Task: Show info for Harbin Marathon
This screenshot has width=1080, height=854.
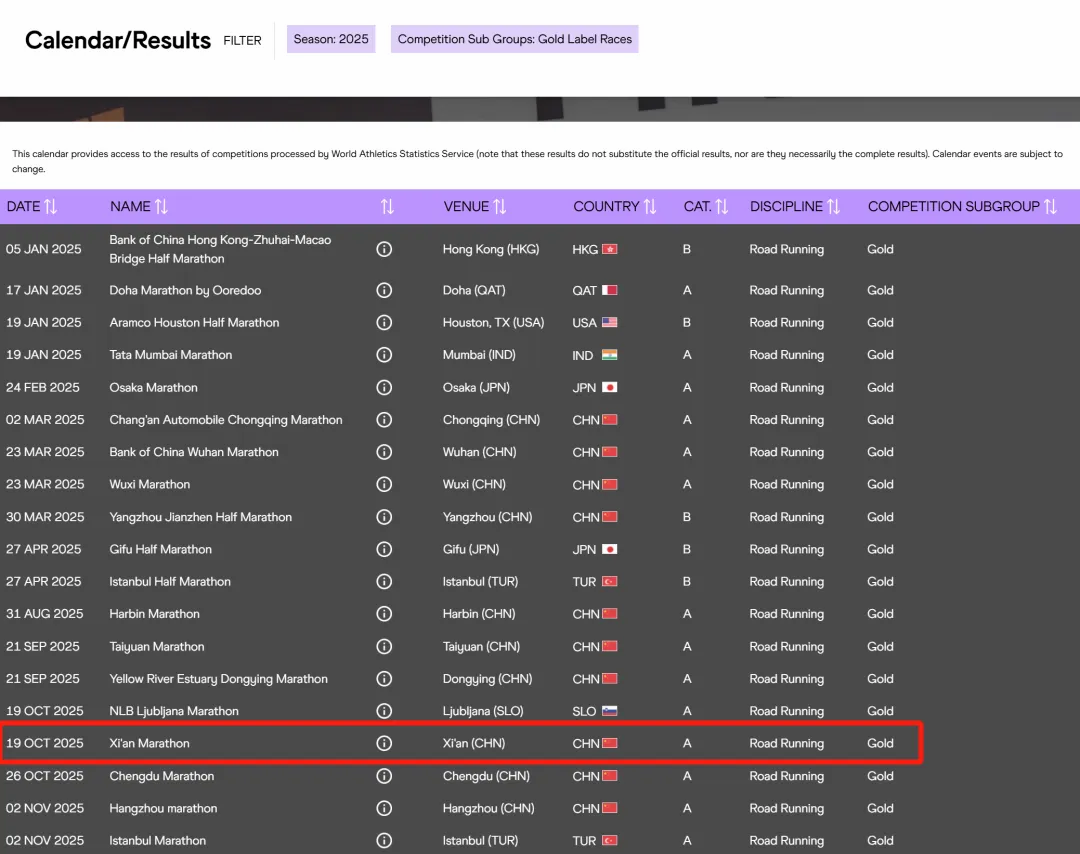Action: pyautogui.click(x=384, y=614)
